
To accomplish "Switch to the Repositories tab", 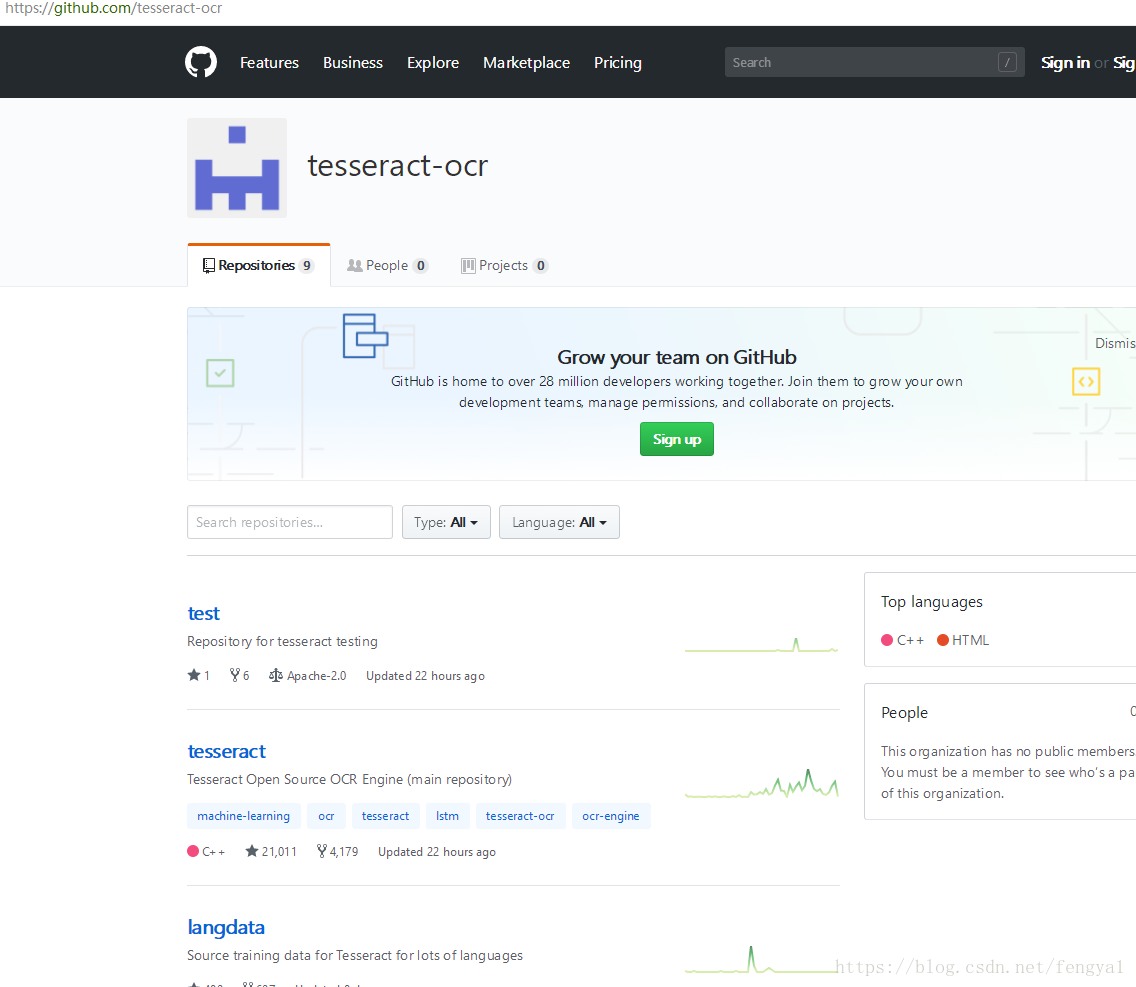I will click(259, 265).
